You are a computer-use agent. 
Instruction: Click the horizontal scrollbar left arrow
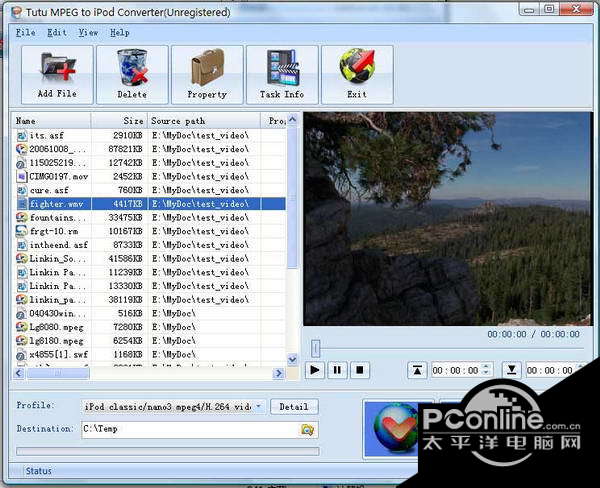click(x=19, y=373)
